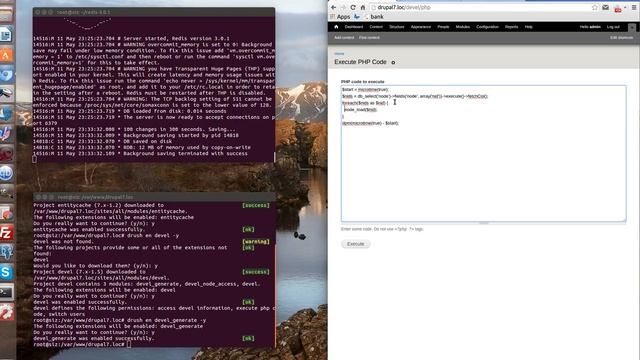Open the Terminal icon in the dock
The width and height of the screenshot is (640, 360).
point(7,291)
